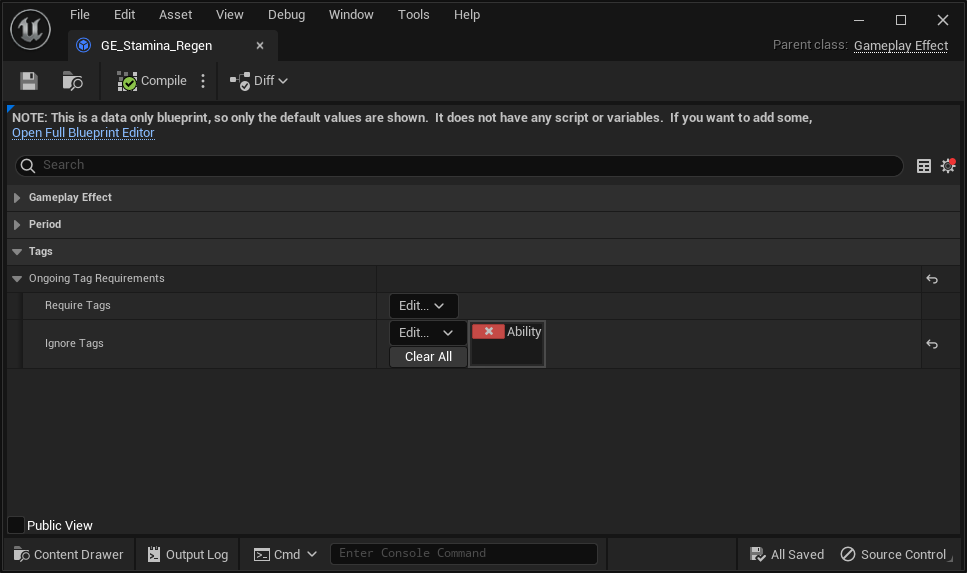Open the Tools menu
967x573 pixels.
(413, 15)
